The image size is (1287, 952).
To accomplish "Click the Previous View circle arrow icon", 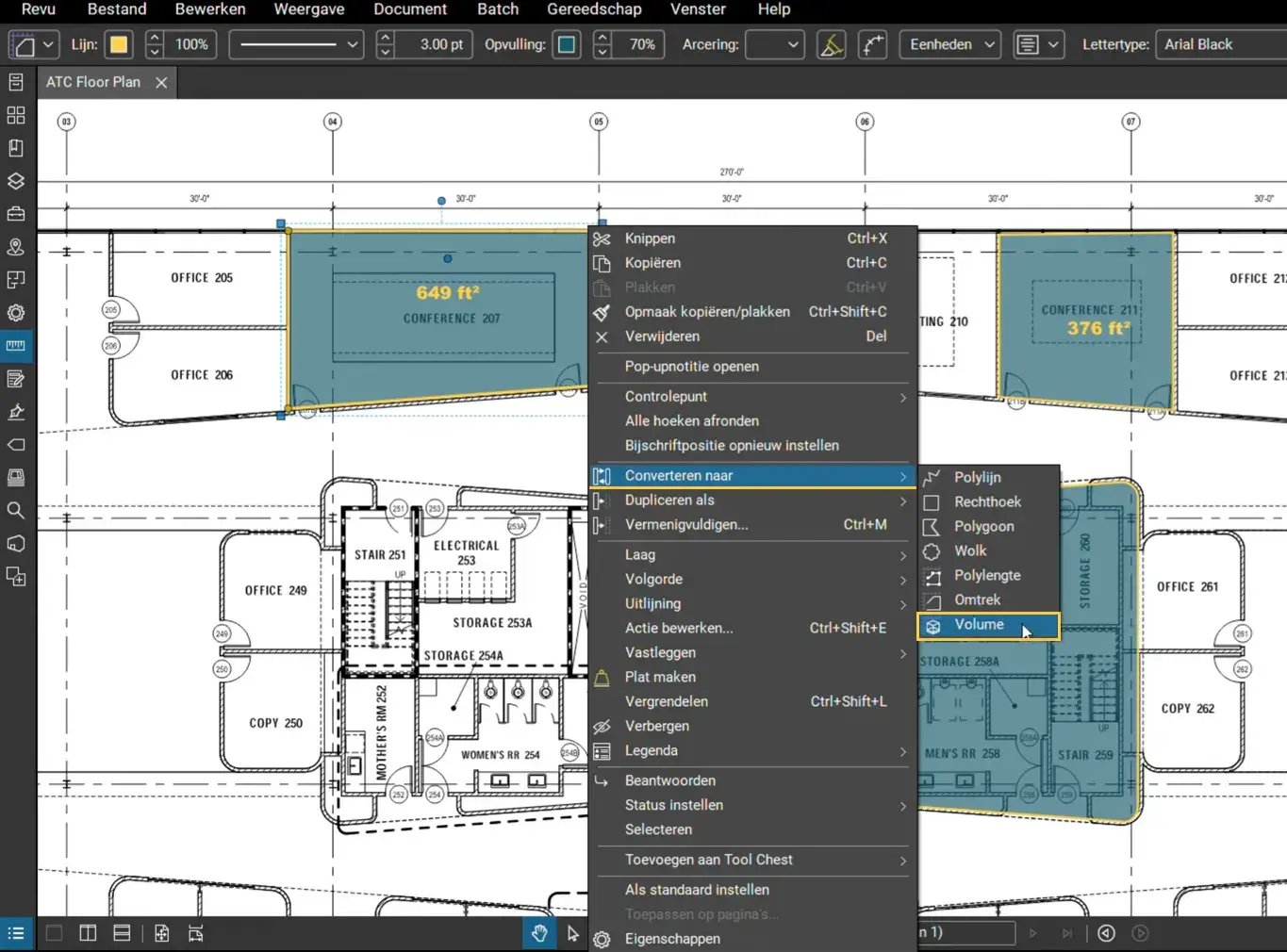I will click(1106, 933).
